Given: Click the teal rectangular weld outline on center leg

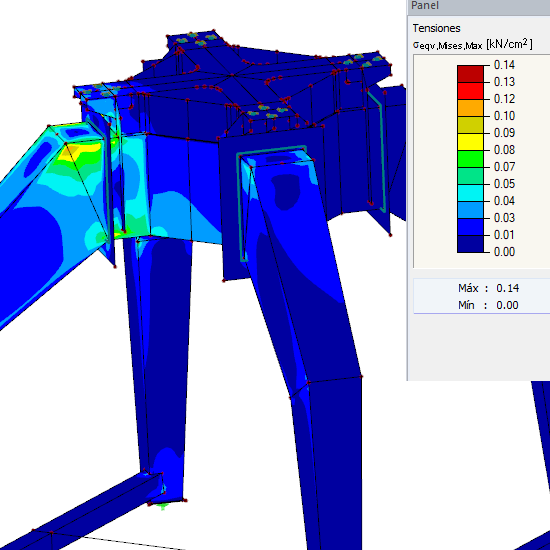Looking at the screenshot, I should coord(271,203).
